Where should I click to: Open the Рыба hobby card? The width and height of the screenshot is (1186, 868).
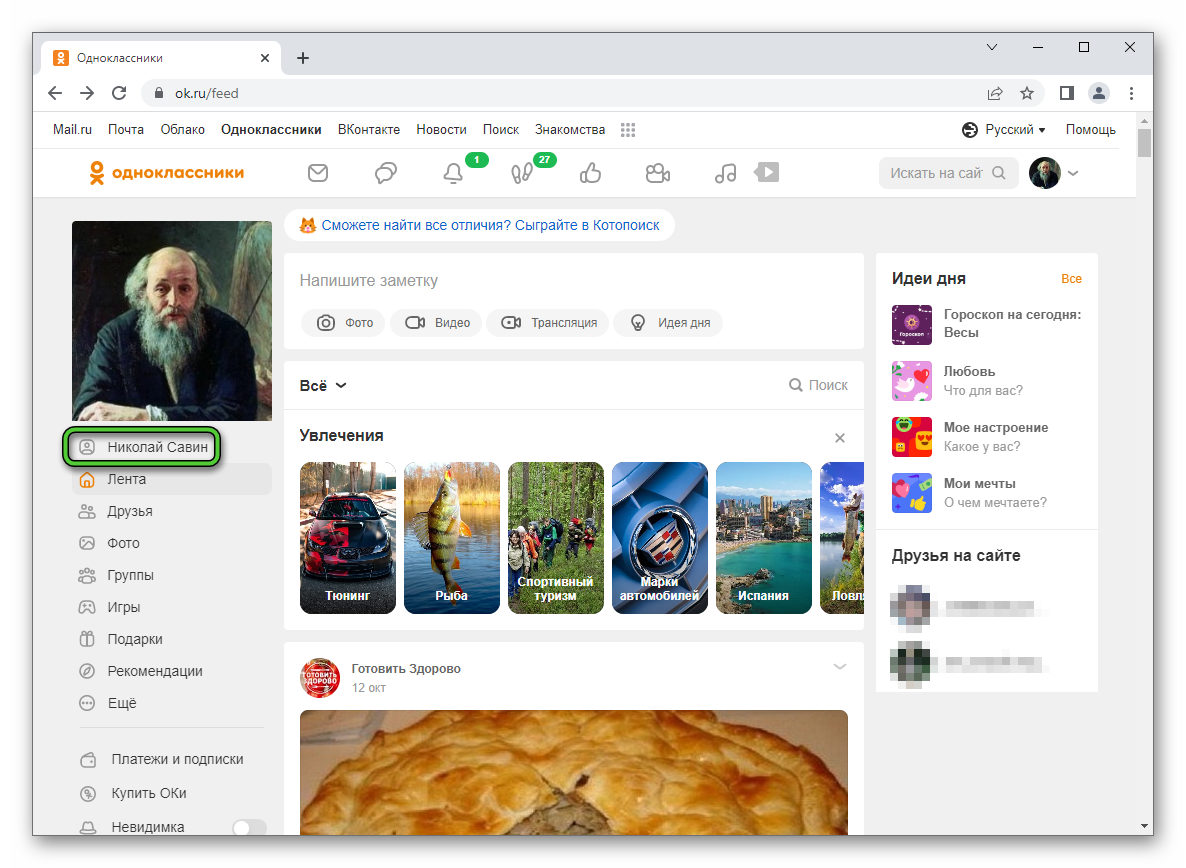tap(452, 538)
